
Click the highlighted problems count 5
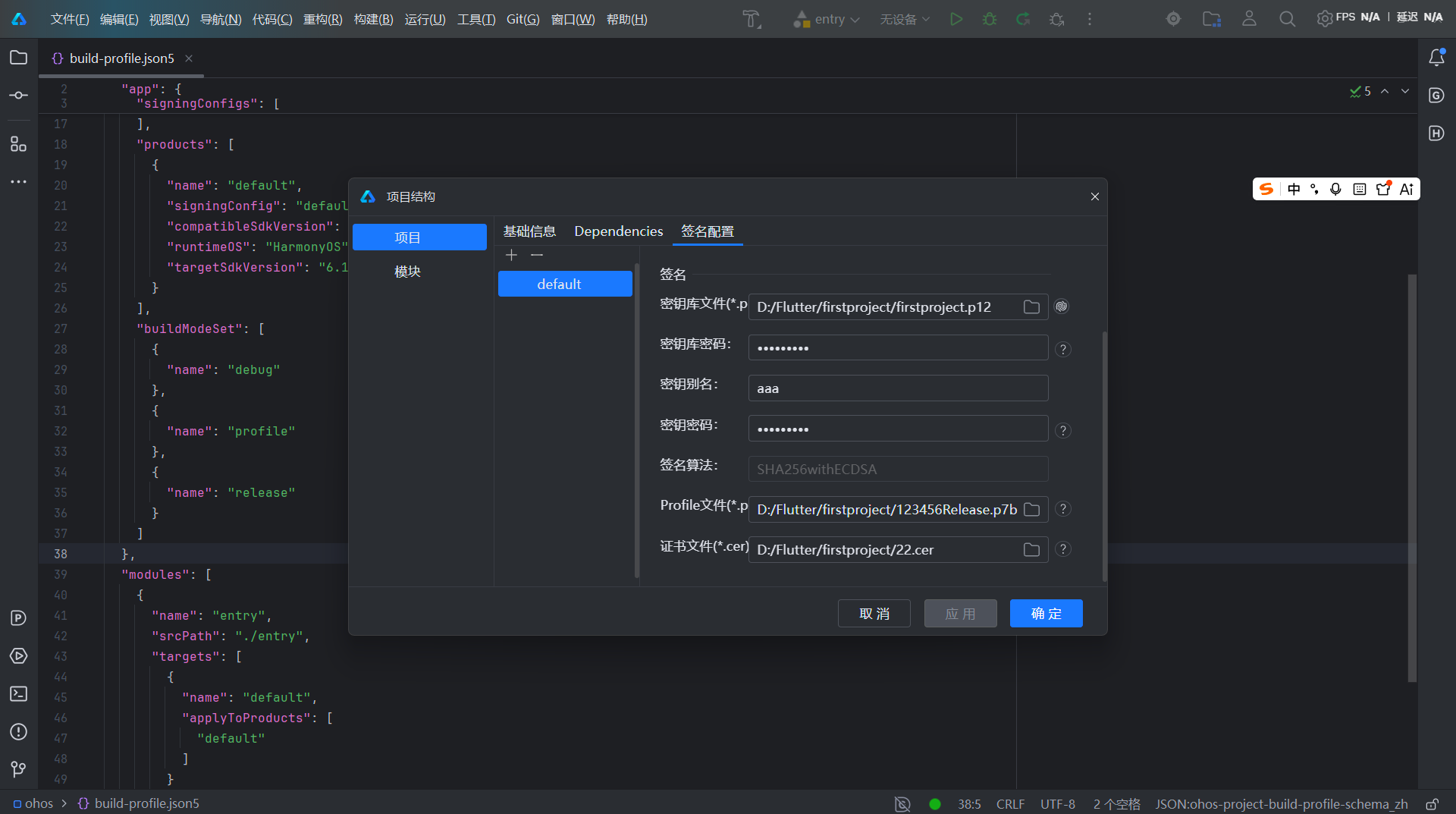(x=1360, y=91)
